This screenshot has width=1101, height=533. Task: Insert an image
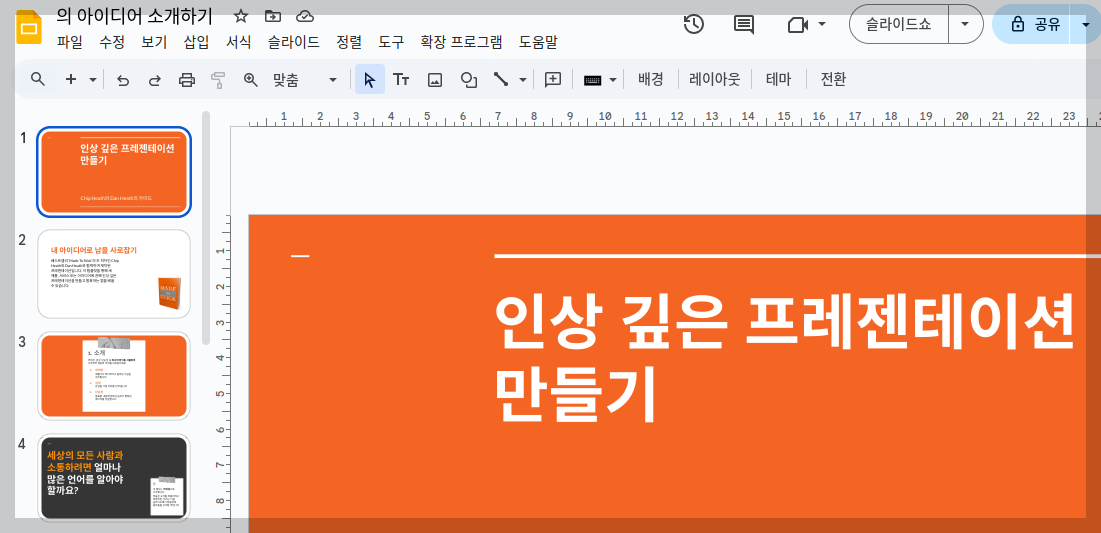[x=435, y=80]
